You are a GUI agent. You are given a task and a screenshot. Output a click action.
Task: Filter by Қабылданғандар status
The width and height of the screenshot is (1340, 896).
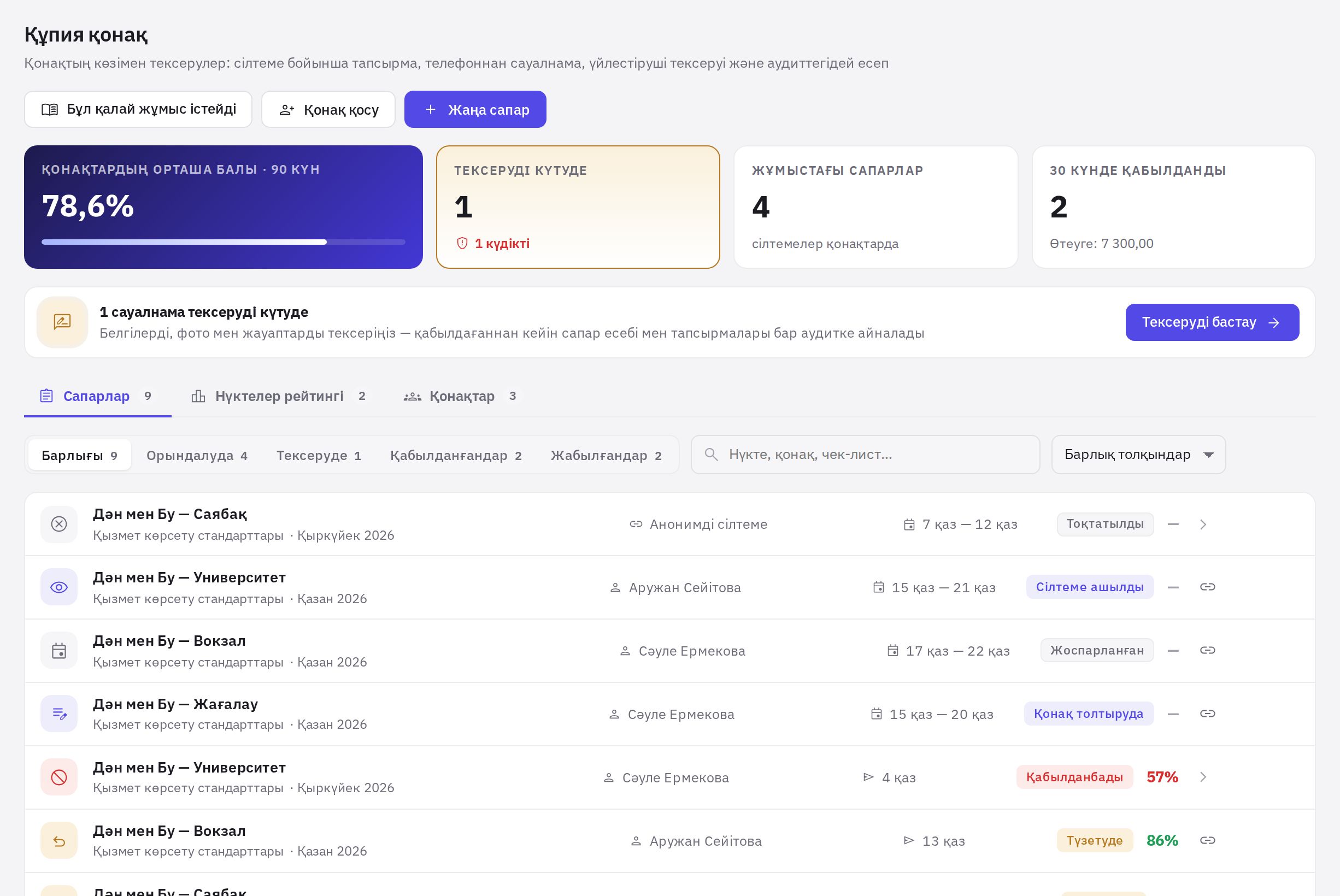tap(456, 456)
